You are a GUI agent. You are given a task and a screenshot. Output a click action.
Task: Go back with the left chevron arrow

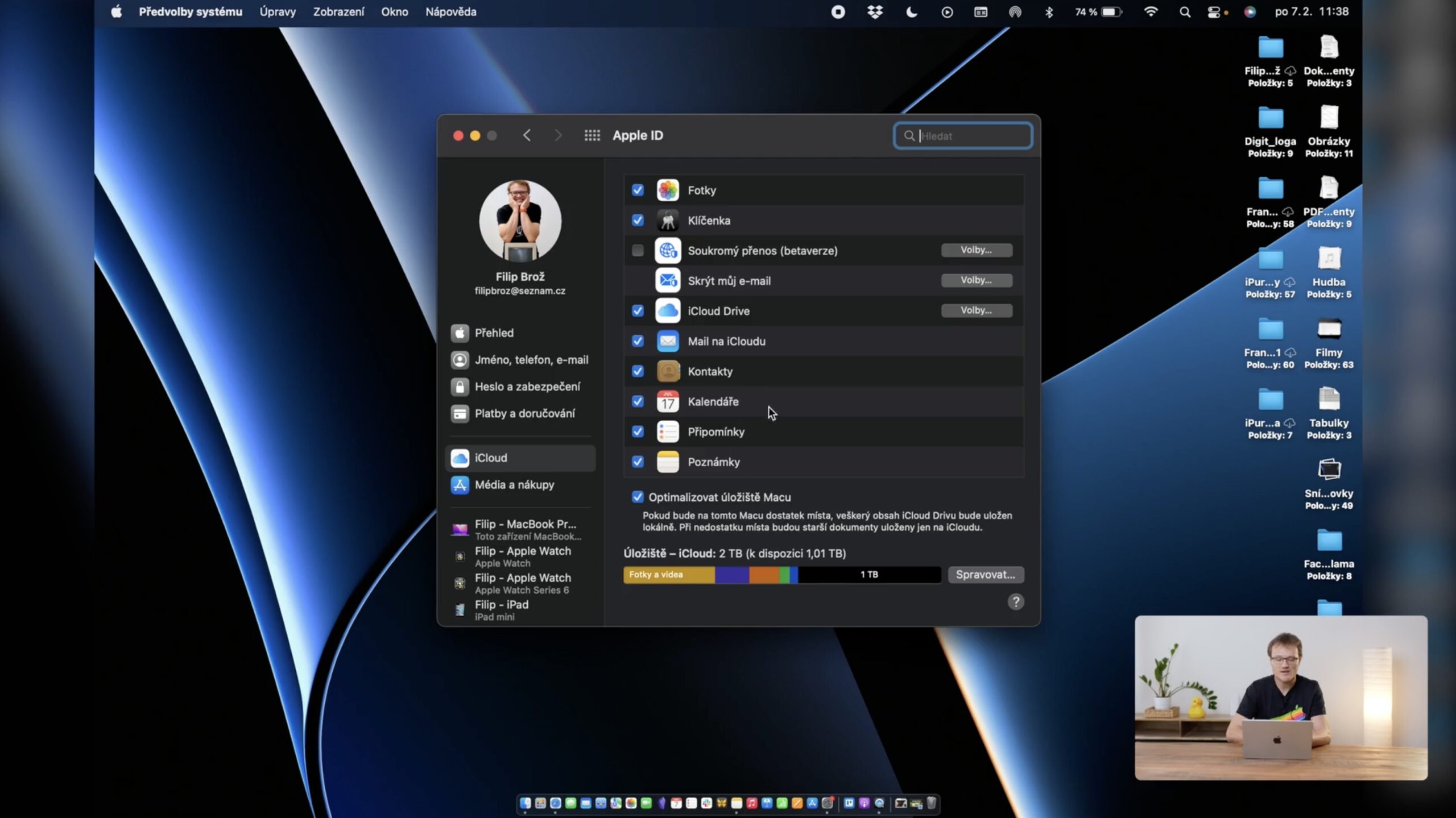pyautogui.click(x=527, y=135)
